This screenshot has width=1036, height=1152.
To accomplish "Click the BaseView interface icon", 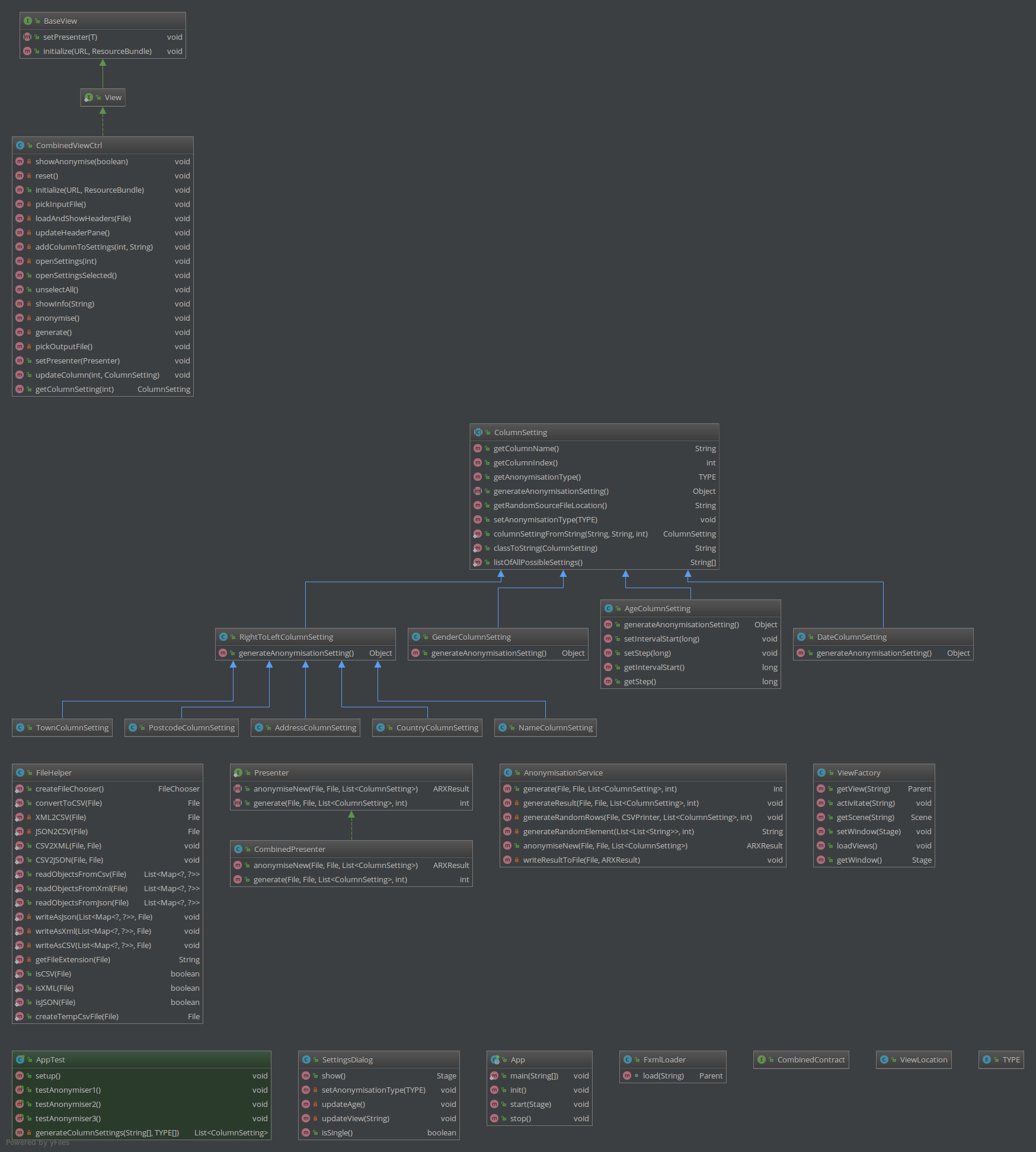I will point(27,21).
